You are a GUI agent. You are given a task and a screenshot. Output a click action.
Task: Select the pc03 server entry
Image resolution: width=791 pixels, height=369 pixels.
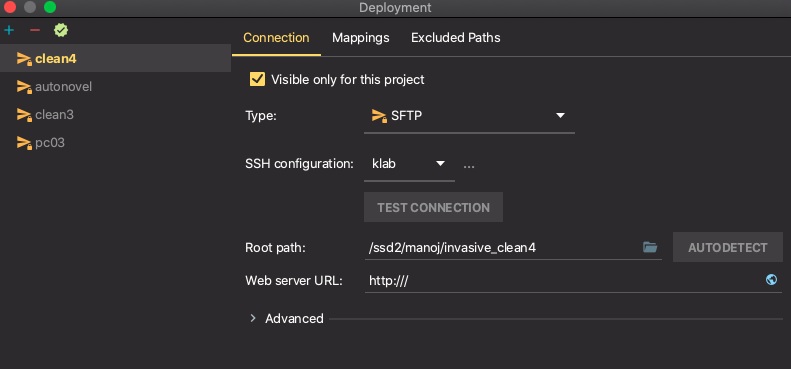116,143
